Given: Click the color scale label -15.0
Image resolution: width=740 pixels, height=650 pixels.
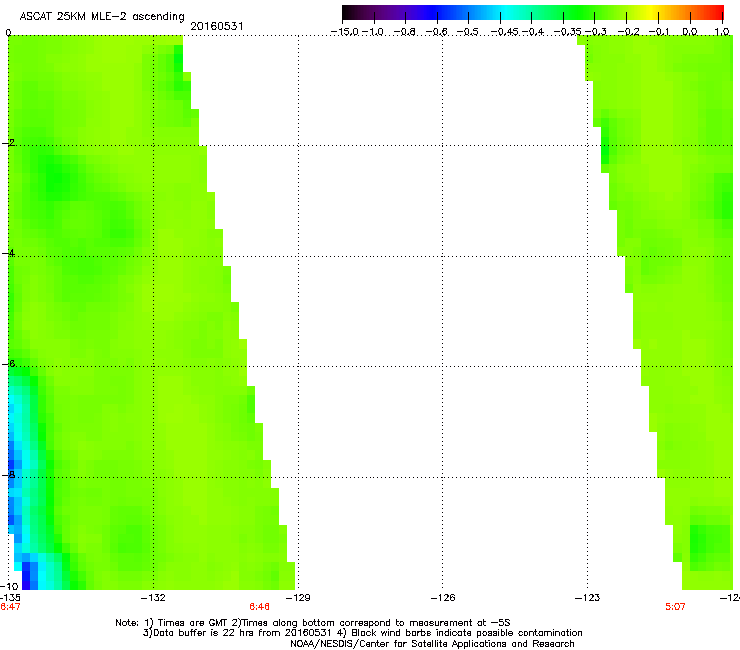Looking at the screenshot, I should [x=345, y=32].
